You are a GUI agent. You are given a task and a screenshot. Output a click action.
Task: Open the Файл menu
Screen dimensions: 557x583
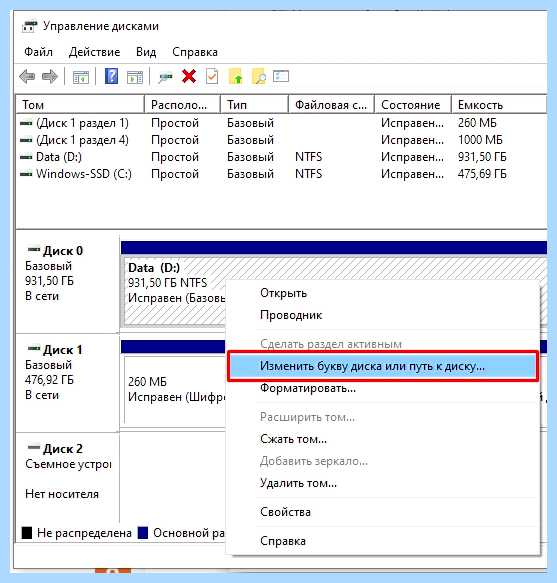[38, 52]
